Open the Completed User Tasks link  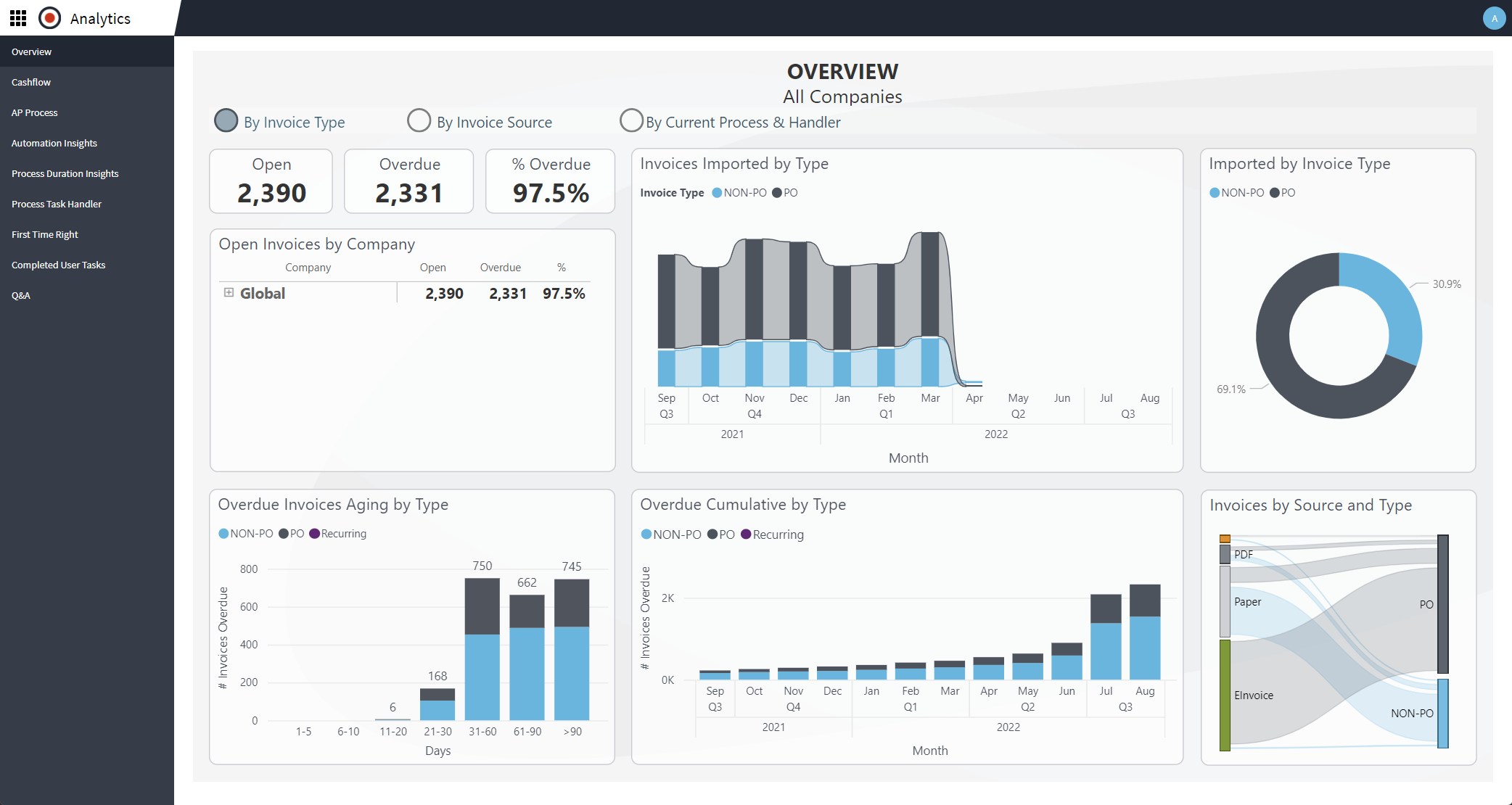point(59,265)
